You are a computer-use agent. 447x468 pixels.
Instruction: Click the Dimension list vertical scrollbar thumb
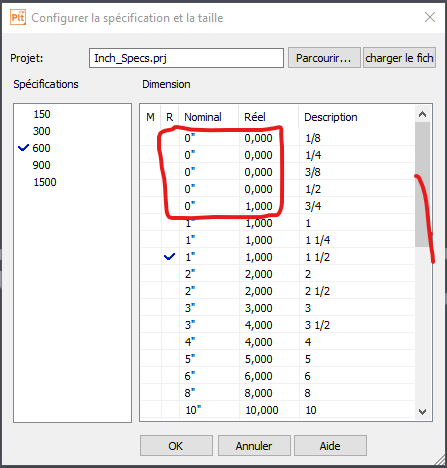click(x=422, y=185)
